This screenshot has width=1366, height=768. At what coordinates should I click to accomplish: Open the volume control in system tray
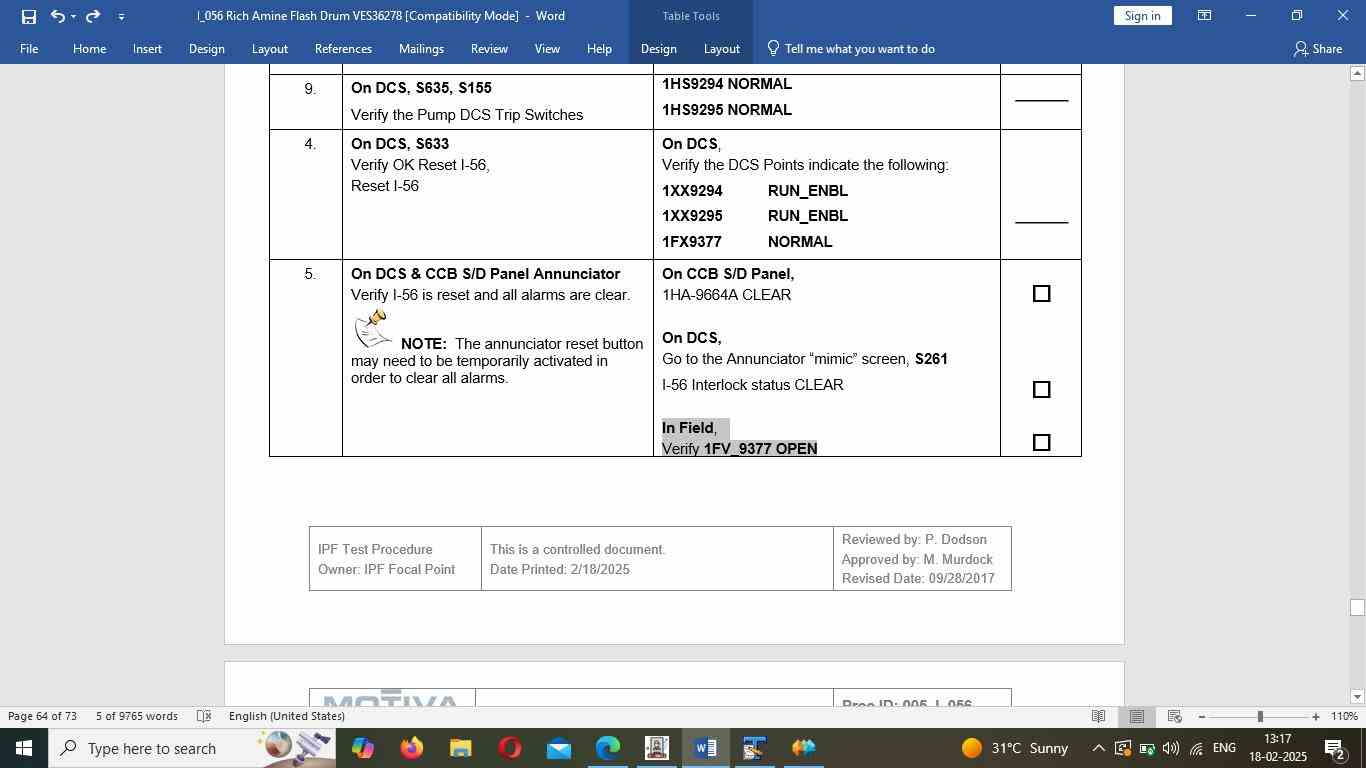1170,748
